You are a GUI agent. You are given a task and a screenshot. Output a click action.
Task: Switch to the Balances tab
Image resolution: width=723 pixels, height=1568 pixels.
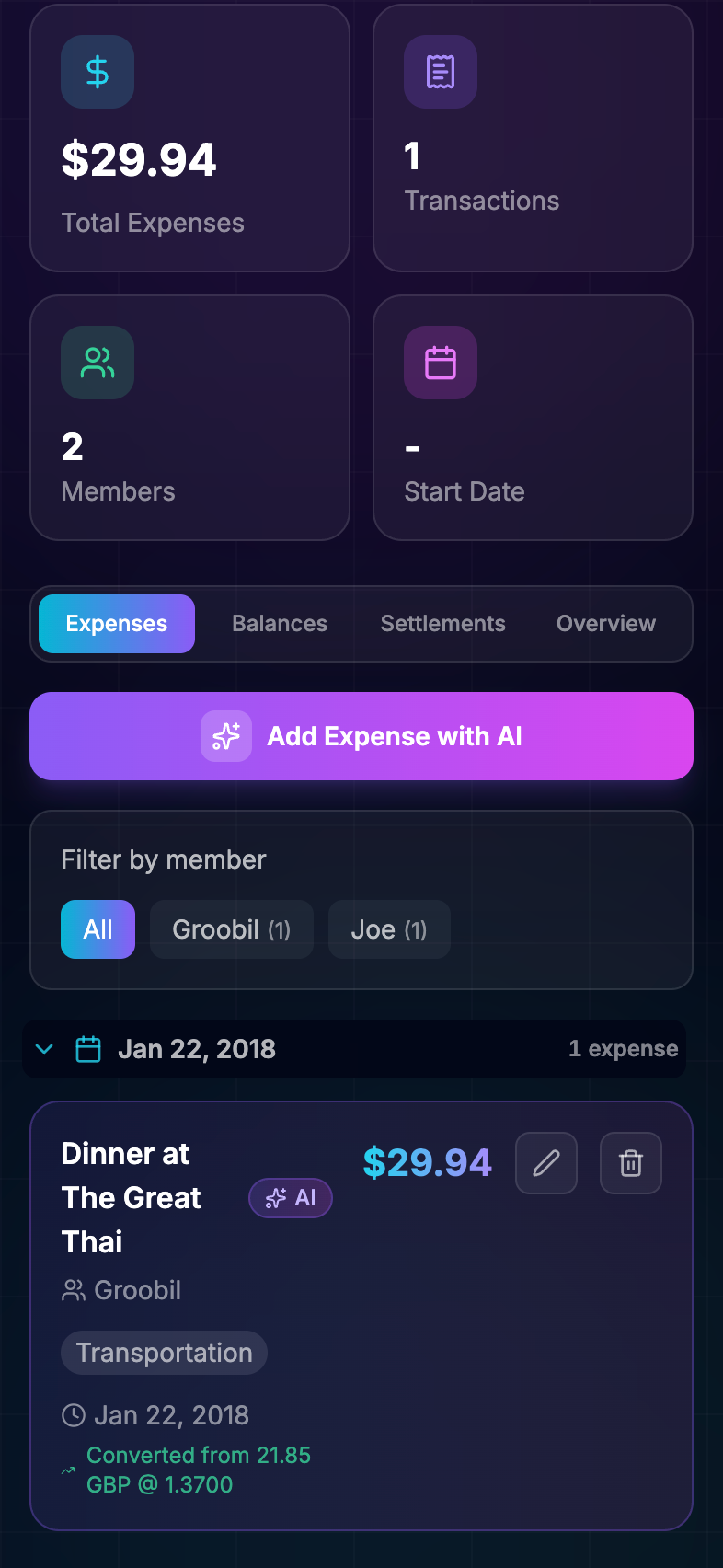280,624
